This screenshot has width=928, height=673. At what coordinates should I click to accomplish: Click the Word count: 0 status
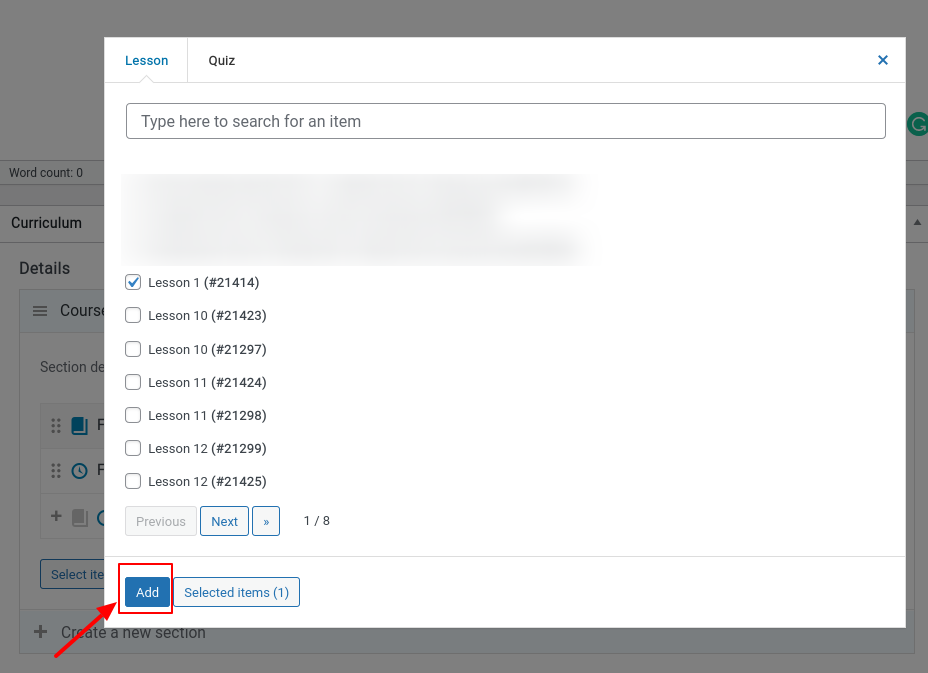click(x=46, y=172)
